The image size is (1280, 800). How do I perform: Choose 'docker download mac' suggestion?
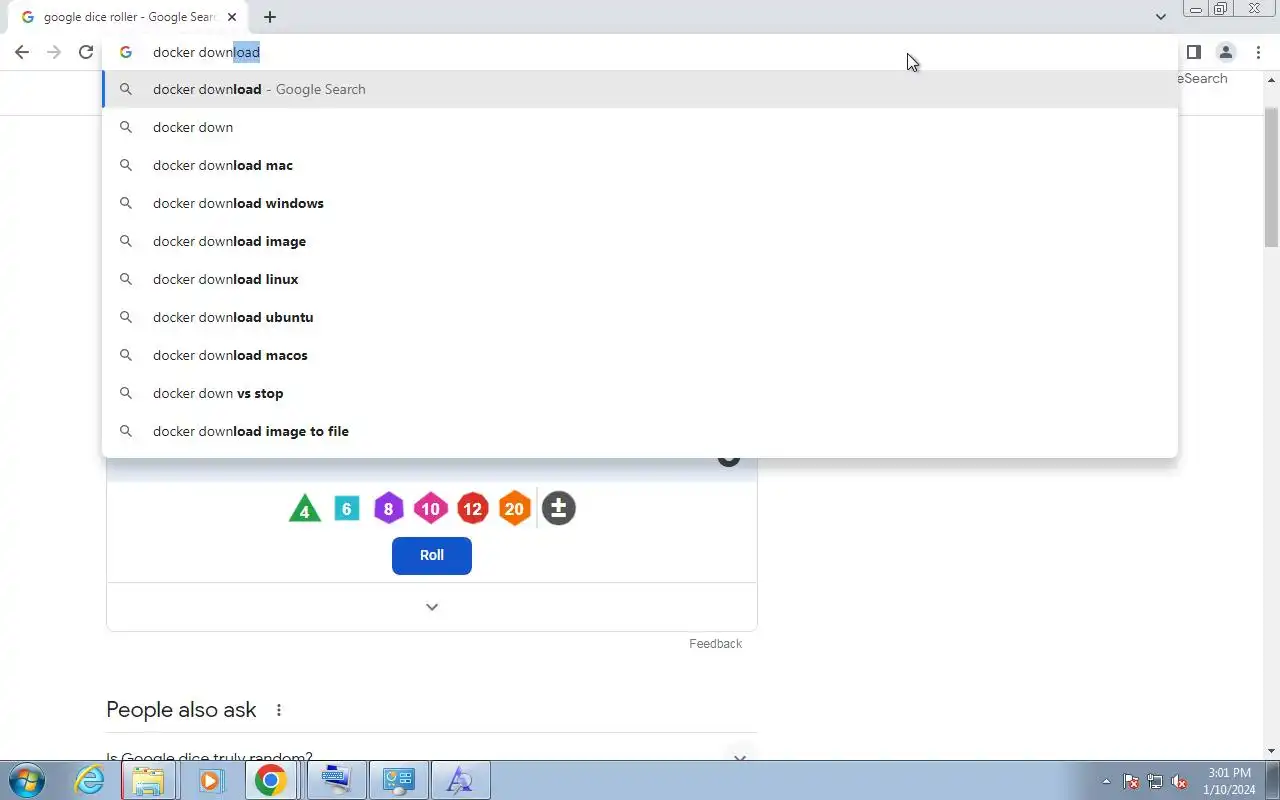pyautogui.click(x=640, y=165)
